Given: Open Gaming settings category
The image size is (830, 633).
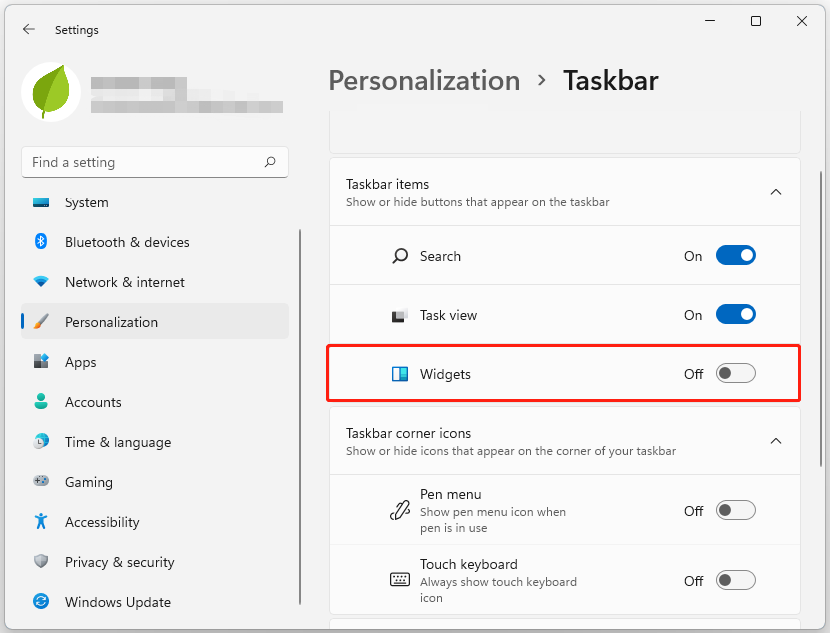Looking at the screenshot, I should (x=155, y=482).
